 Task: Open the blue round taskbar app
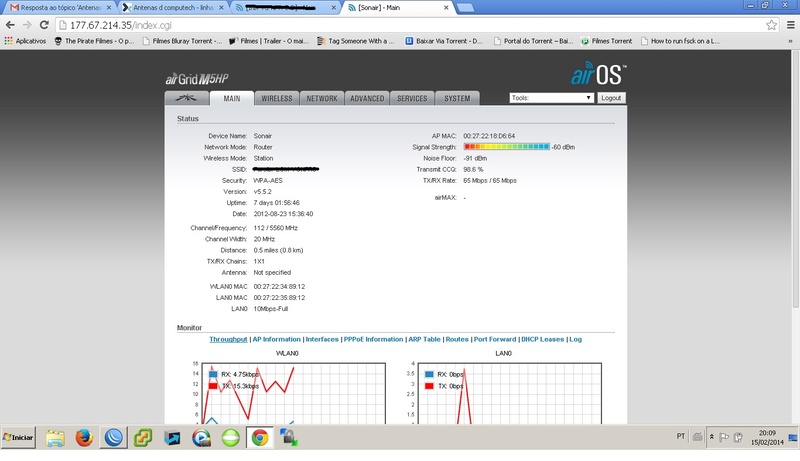113,438
